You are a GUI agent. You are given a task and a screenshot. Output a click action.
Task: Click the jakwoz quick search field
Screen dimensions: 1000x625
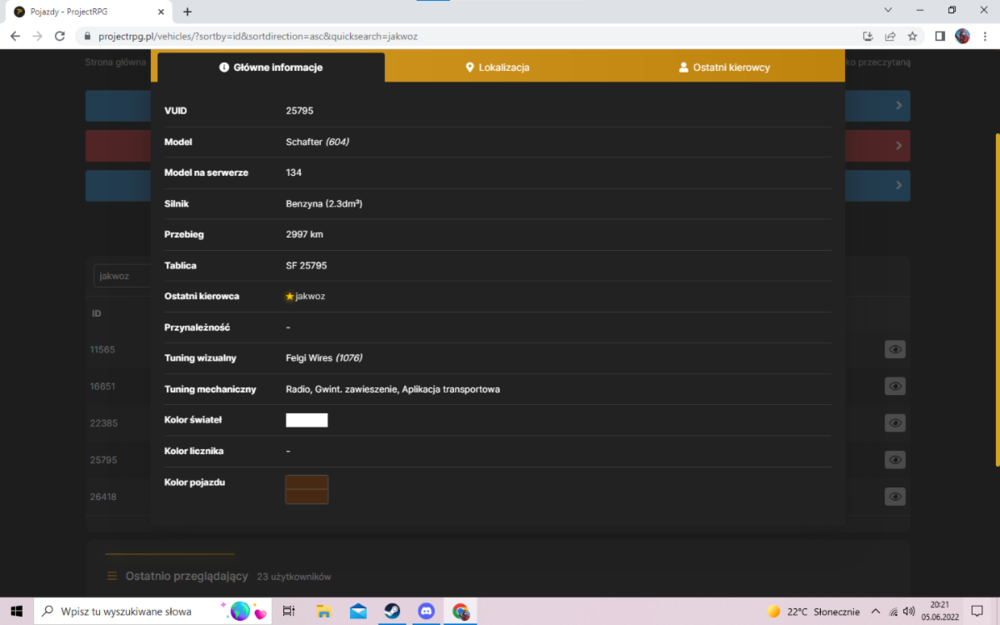pos(122,276)
